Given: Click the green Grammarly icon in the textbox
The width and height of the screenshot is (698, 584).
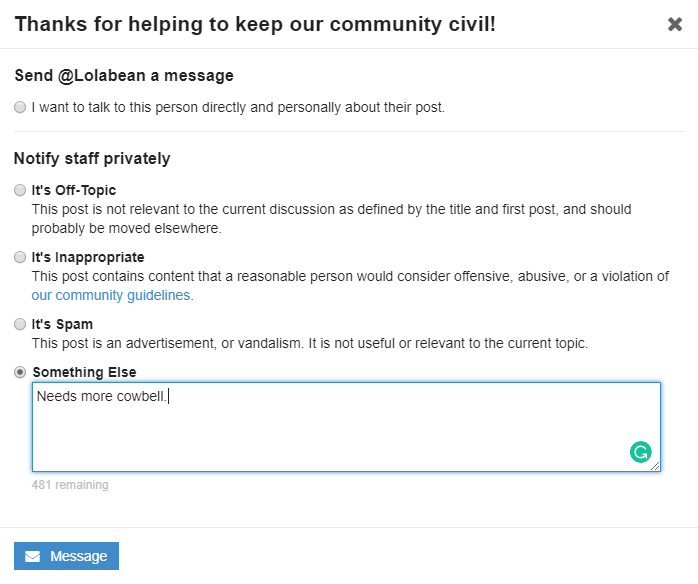Looking at the screenshot, I should pyautogui.click(x=640, y=452).
